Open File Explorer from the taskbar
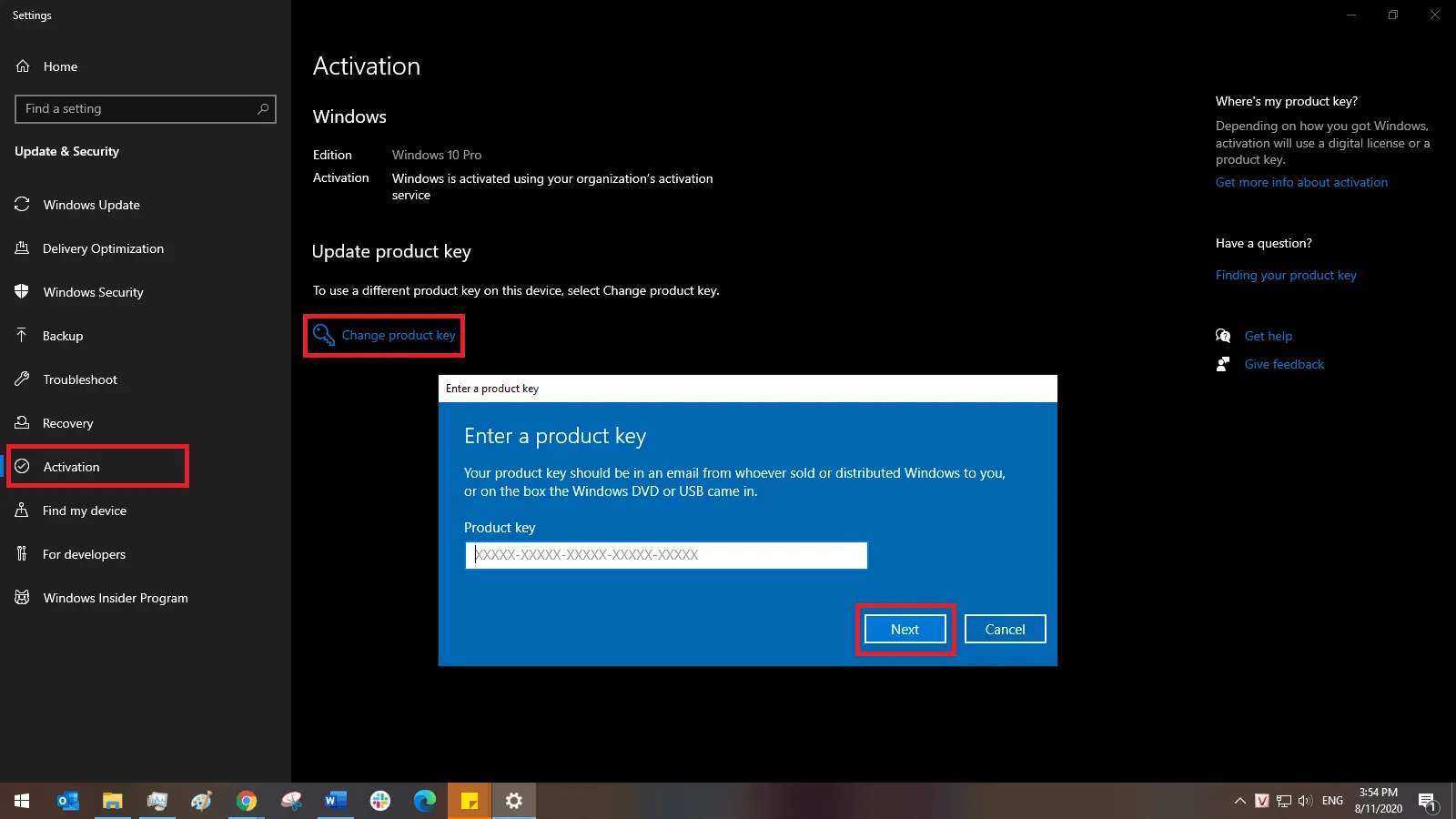 (x=112, y=801)
